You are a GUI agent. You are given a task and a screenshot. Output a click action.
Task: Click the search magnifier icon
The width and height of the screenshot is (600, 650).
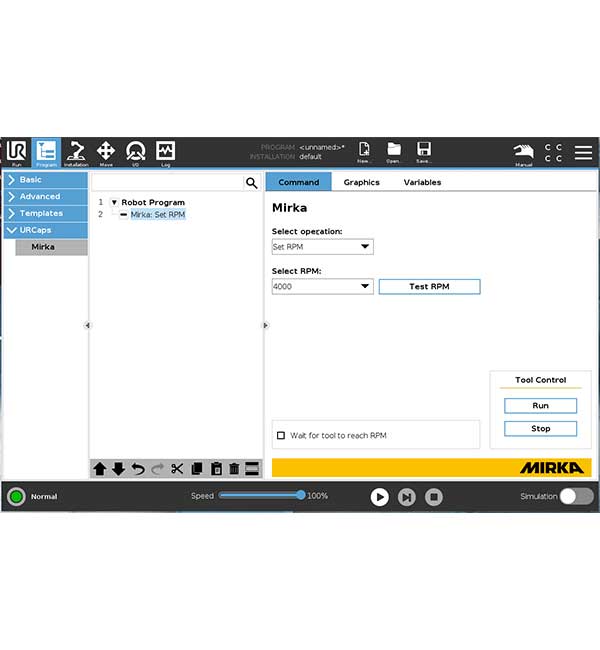click(x=251, y=182)
